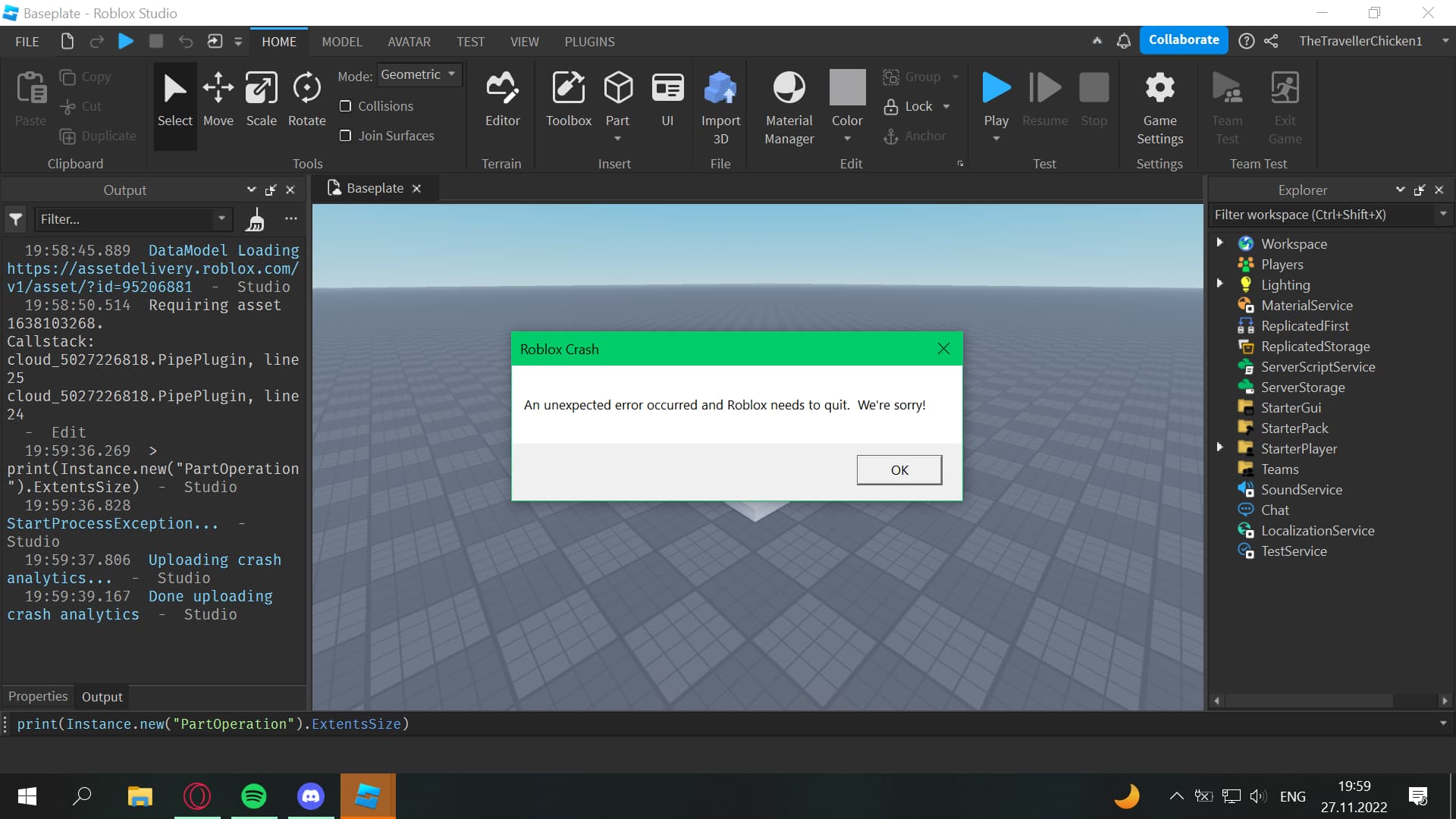Screen dimensions: 1456x819
Task: Enable the Collisions checkbox
Action: coord(346,106)
